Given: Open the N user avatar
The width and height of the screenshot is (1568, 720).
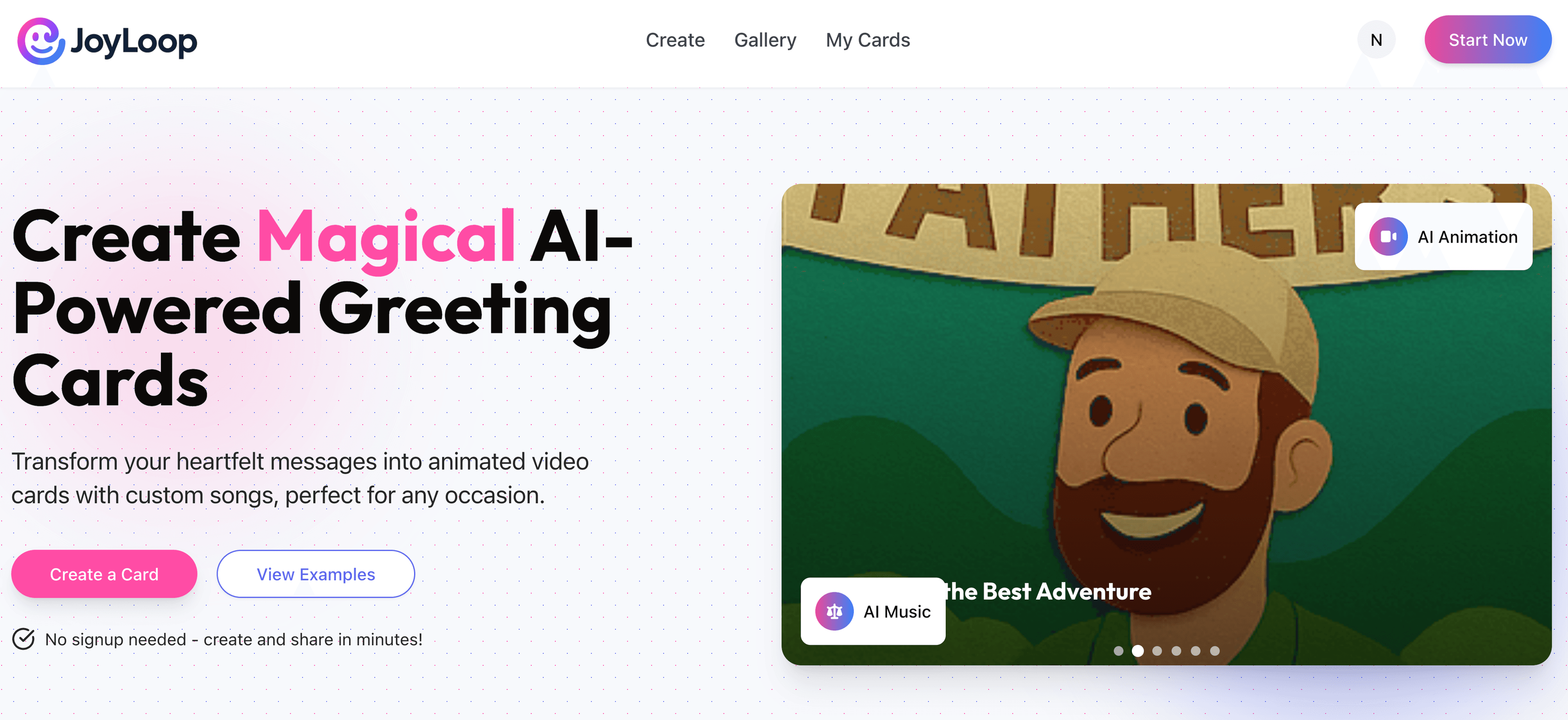Looking at the screenshot, I should point(1376,40).
